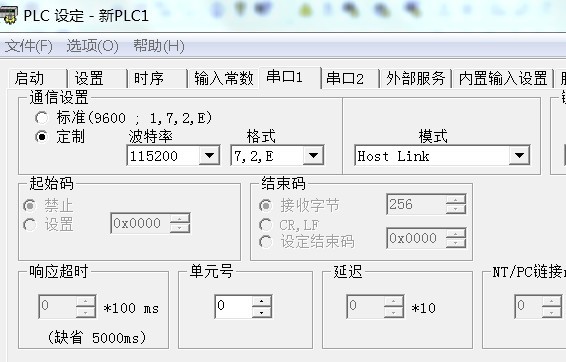Expand the 模式 Host Link dropdown
This screenshot has height=362, width=566.
(519, 156)
